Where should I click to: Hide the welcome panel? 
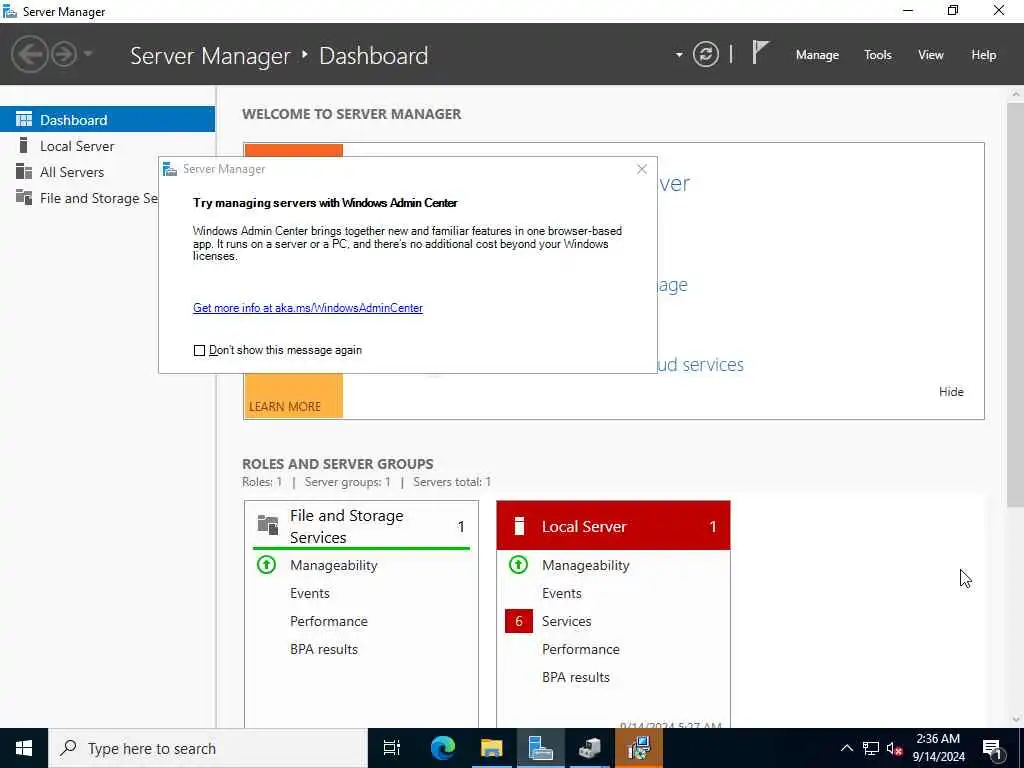point(951,392)
